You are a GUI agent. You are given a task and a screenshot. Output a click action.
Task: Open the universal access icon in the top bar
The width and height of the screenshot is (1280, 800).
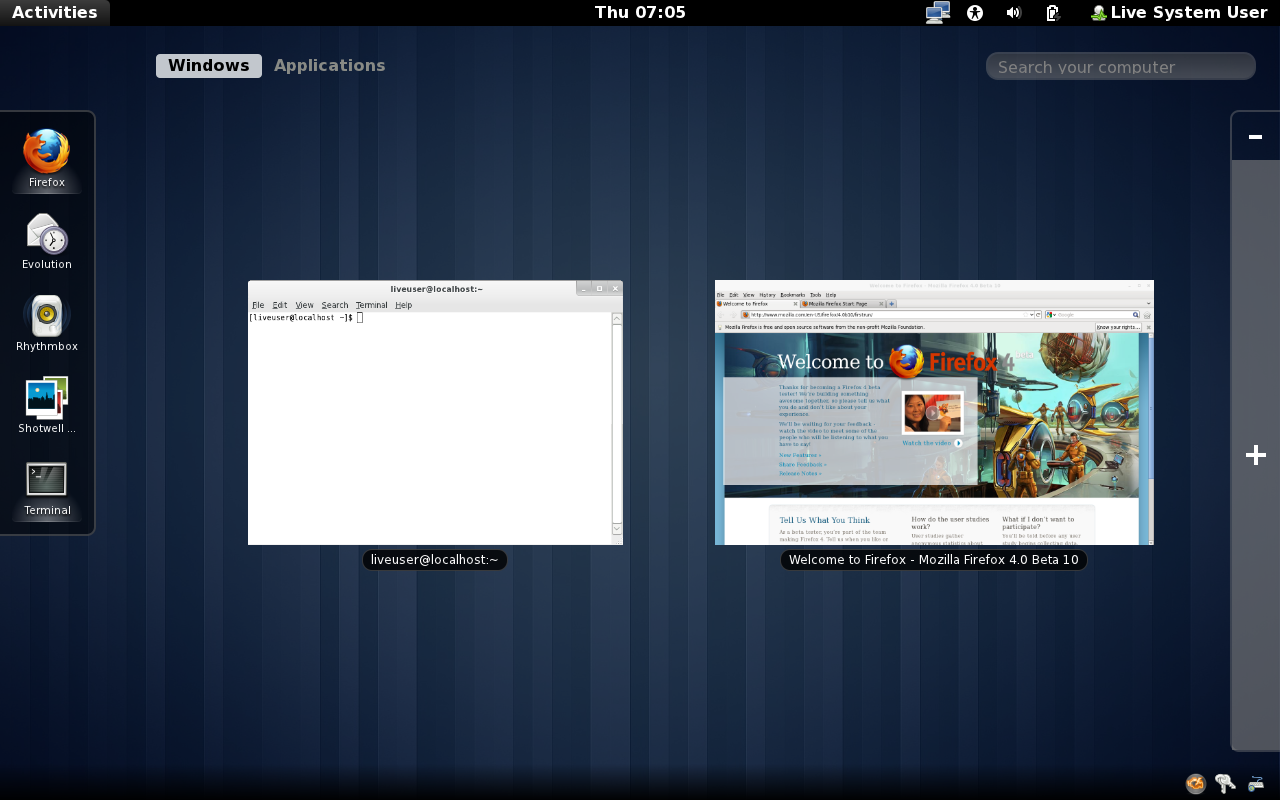click(x=974, y=12)
